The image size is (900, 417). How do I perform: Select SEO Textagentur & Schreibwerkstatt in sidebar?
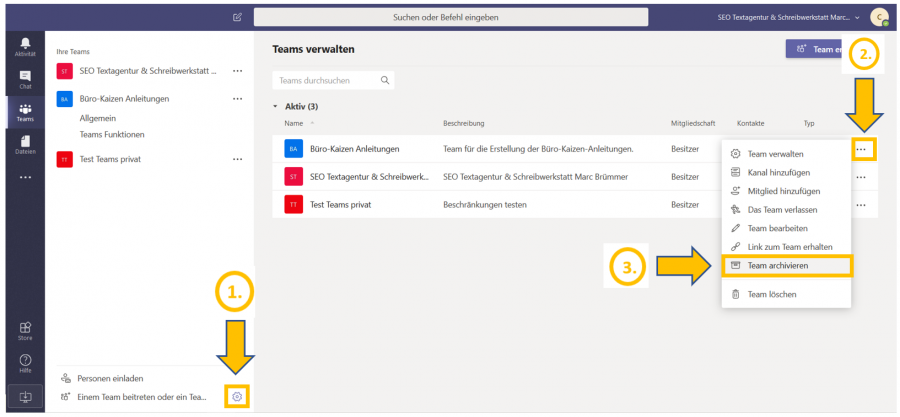[148, 71]
